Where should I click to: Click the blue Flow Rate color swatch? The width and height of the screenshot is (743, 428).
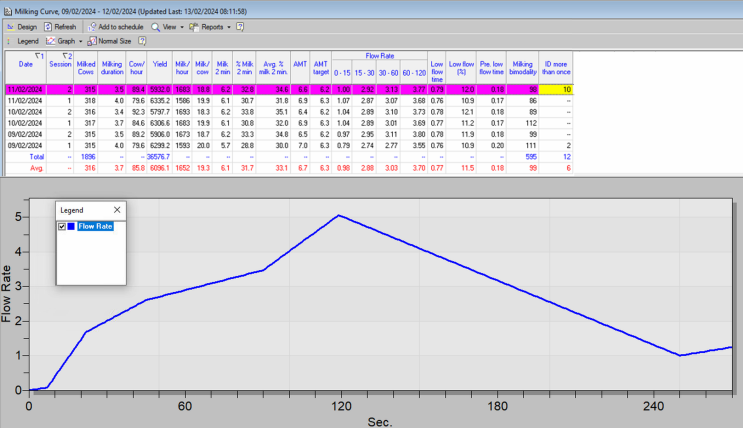click(x=72, y=227)
